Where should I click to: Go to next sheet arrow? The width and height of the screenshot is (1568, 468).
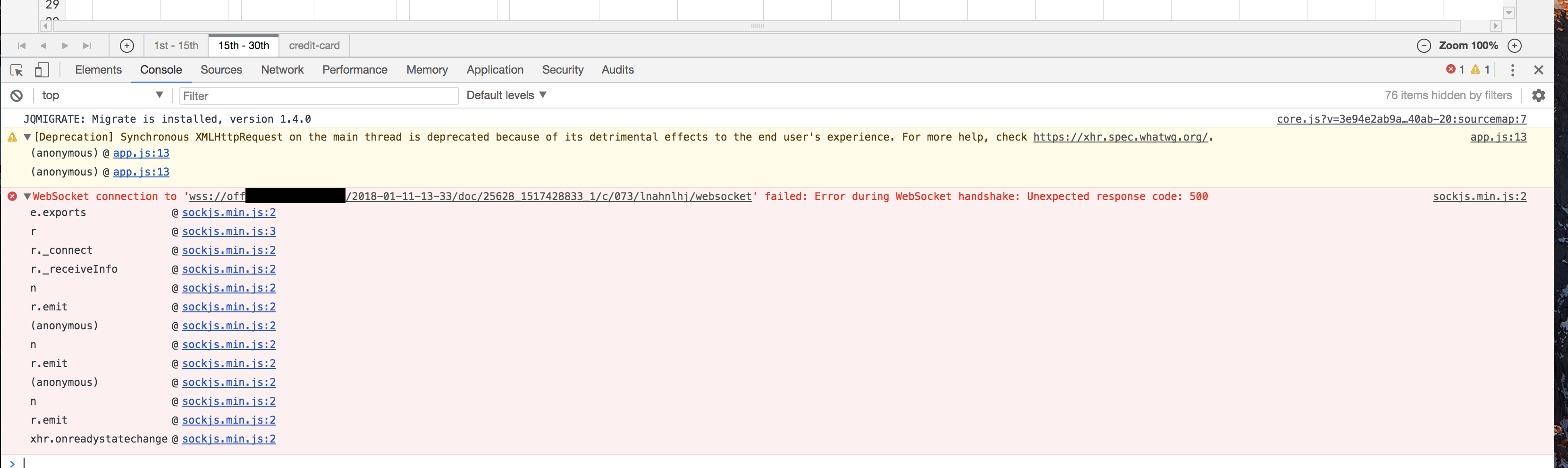coord(65,46)
